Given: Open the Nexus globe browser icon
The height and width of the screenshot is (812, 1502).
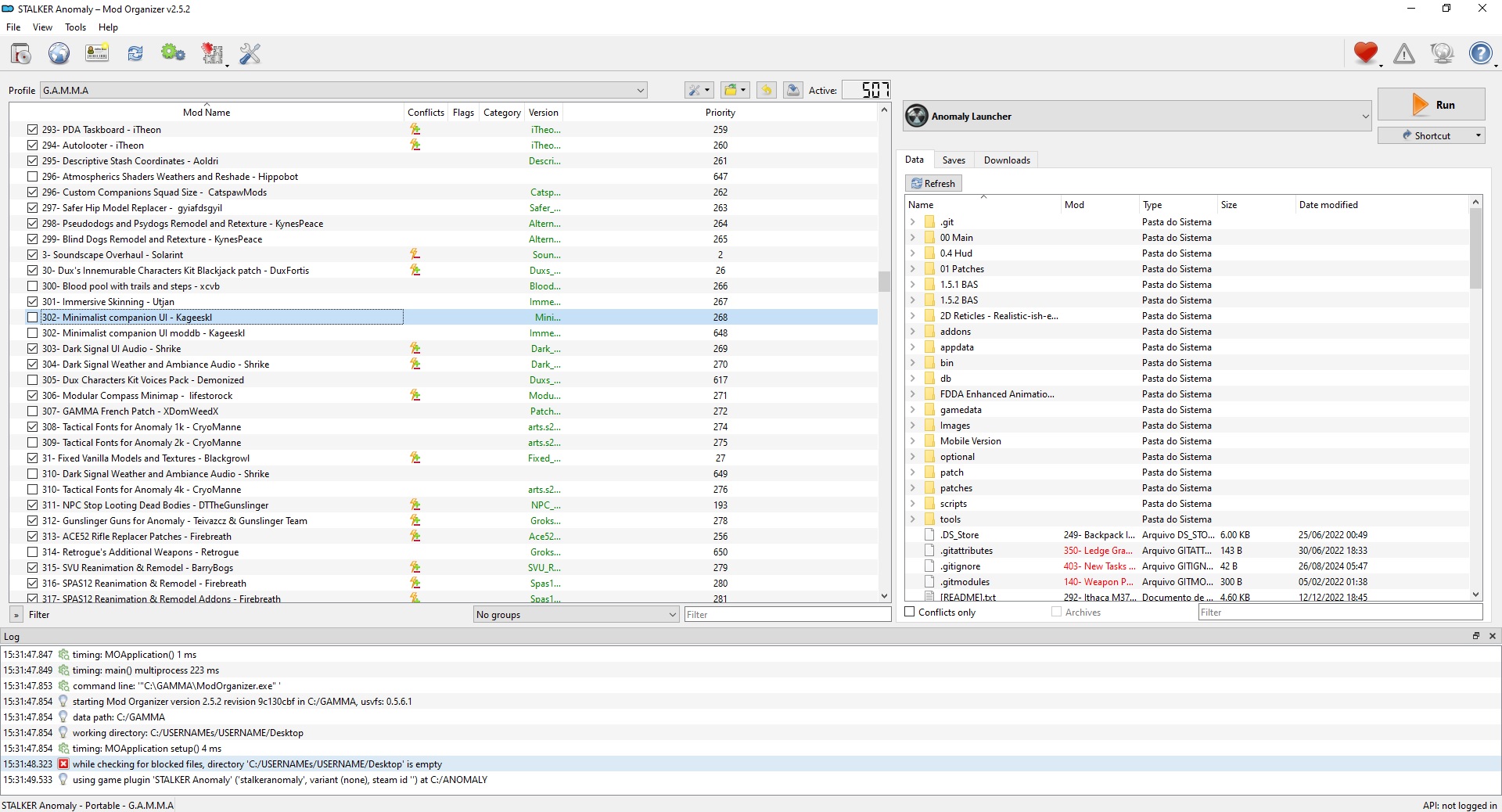Looking at the screenshot, I should pyautogui.click(x=59, y=53).
